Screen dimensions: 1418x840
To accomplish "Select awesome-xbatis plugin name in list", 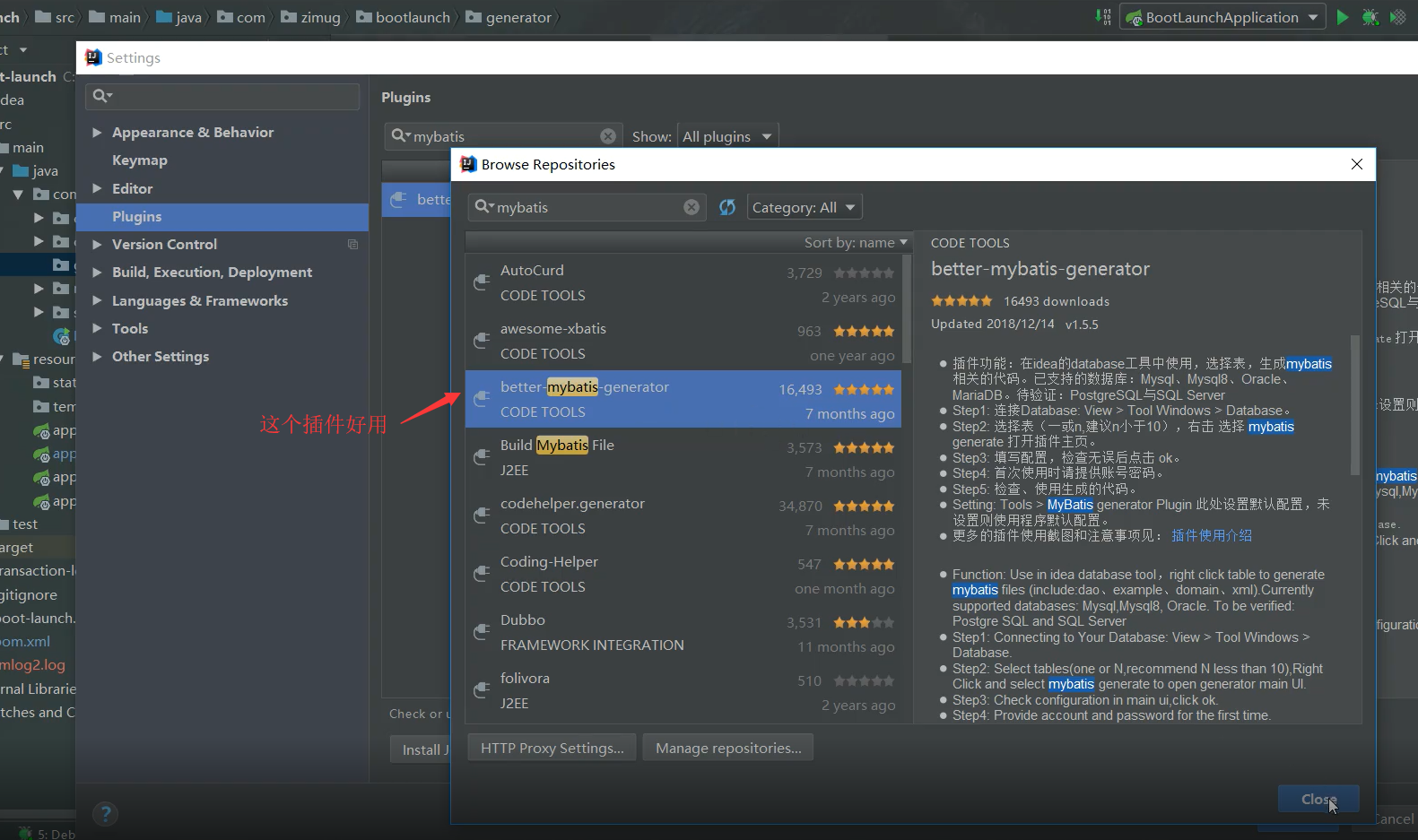I will pyautogui.click(x=553, y=328).
